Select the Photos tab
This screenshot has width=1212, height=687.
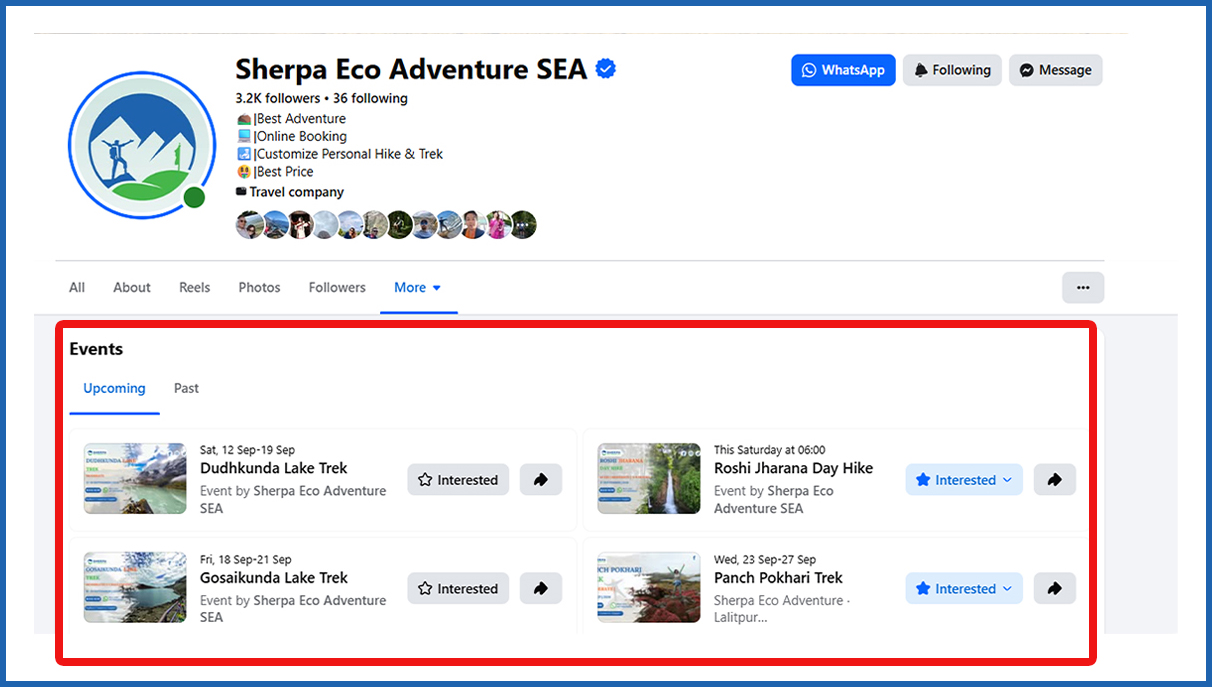pyautogui.click(x=259, y=287)
